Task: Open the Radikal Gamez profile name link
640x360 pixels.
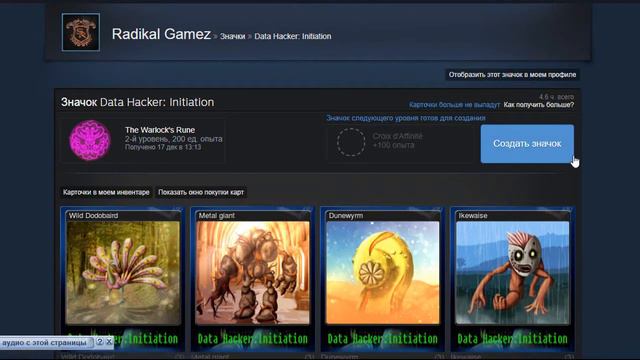Action: click(161, 34)
